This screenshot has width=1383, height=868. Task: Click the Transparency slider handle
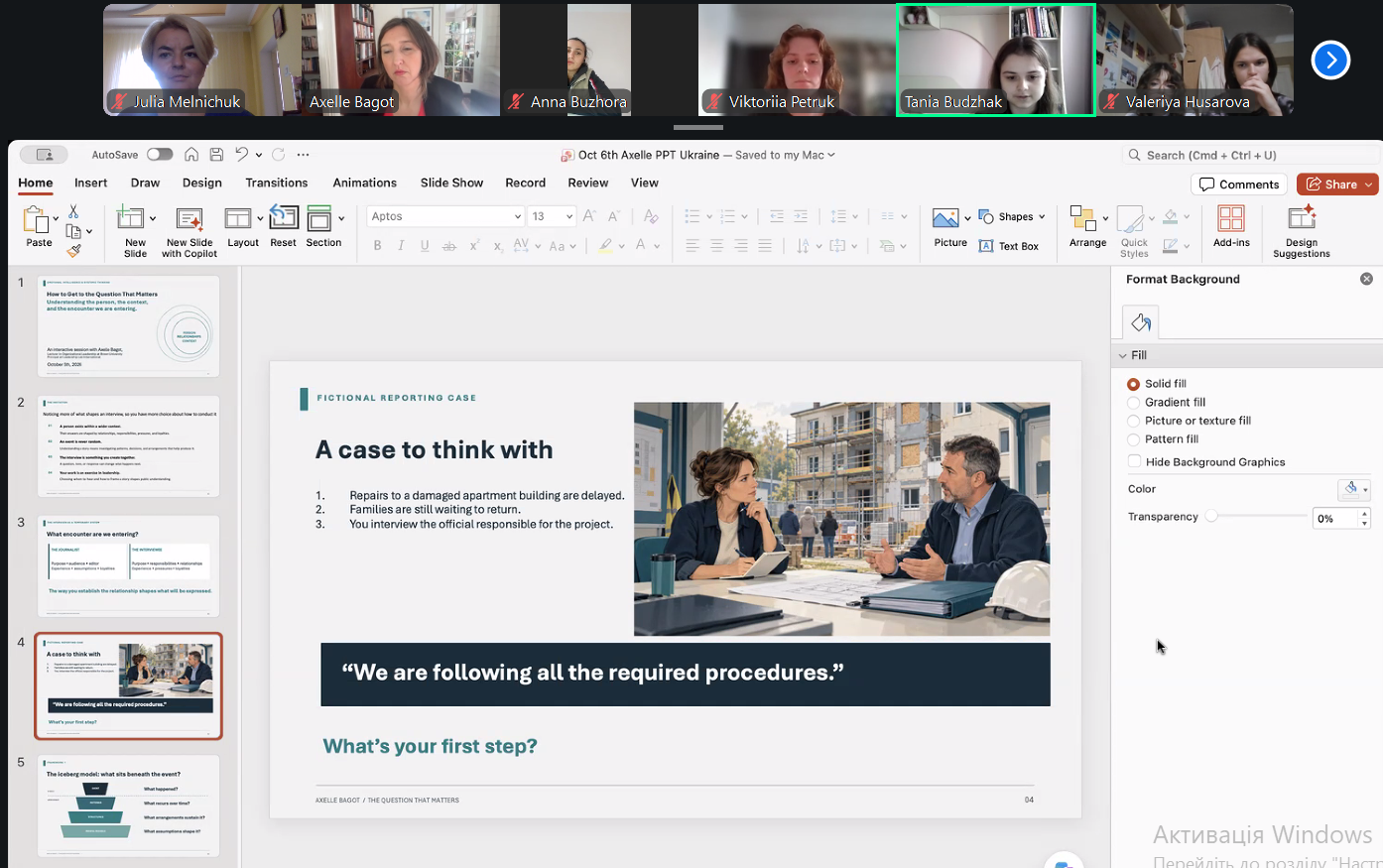(1211, 517)
